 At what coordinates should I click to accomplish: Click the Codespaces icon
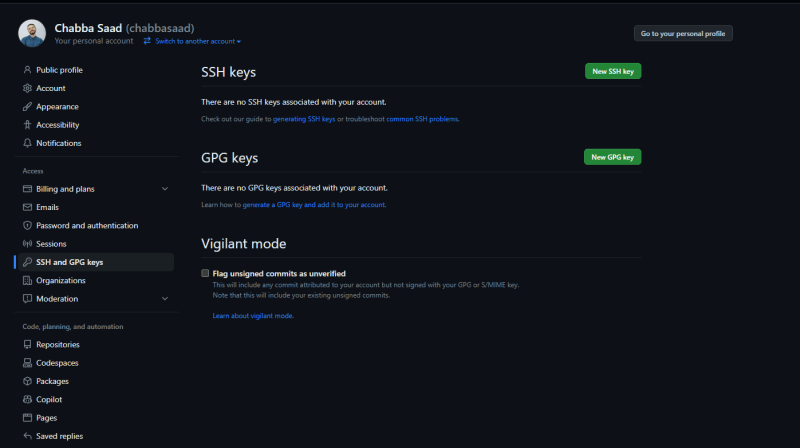(27, 363)
